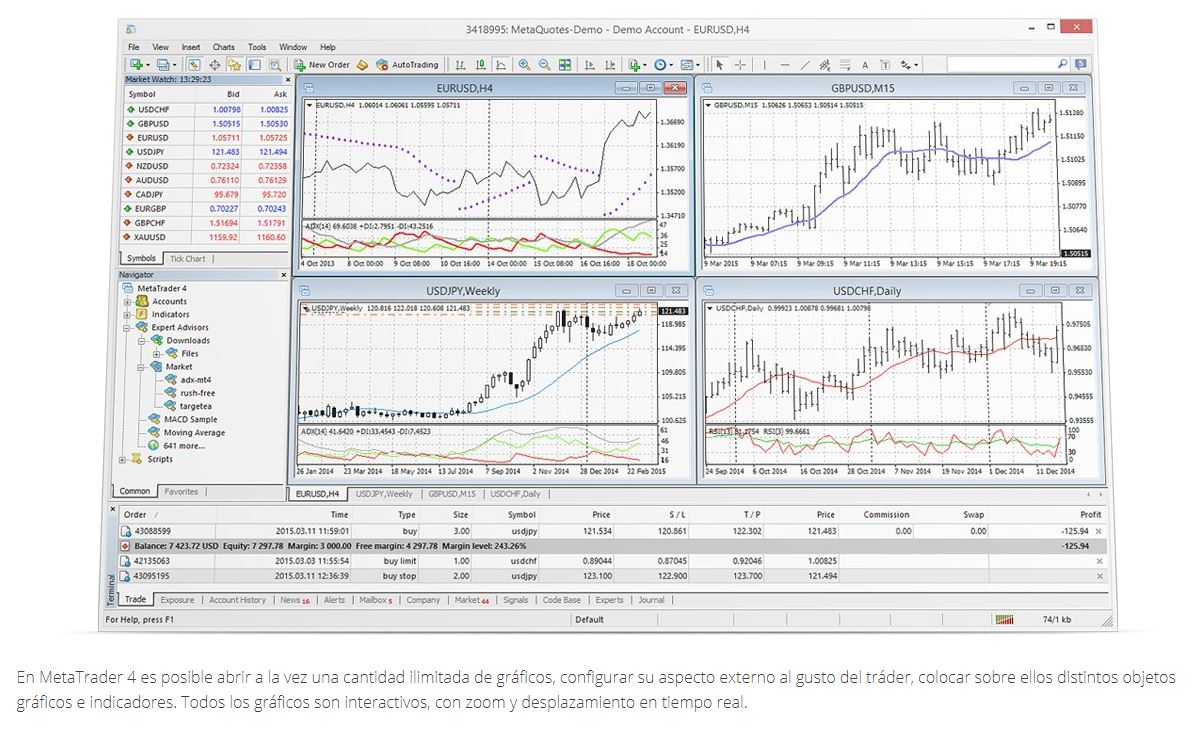
Task: Toggle the Data Window crosshair-target icon
Action: coord(215,65)
